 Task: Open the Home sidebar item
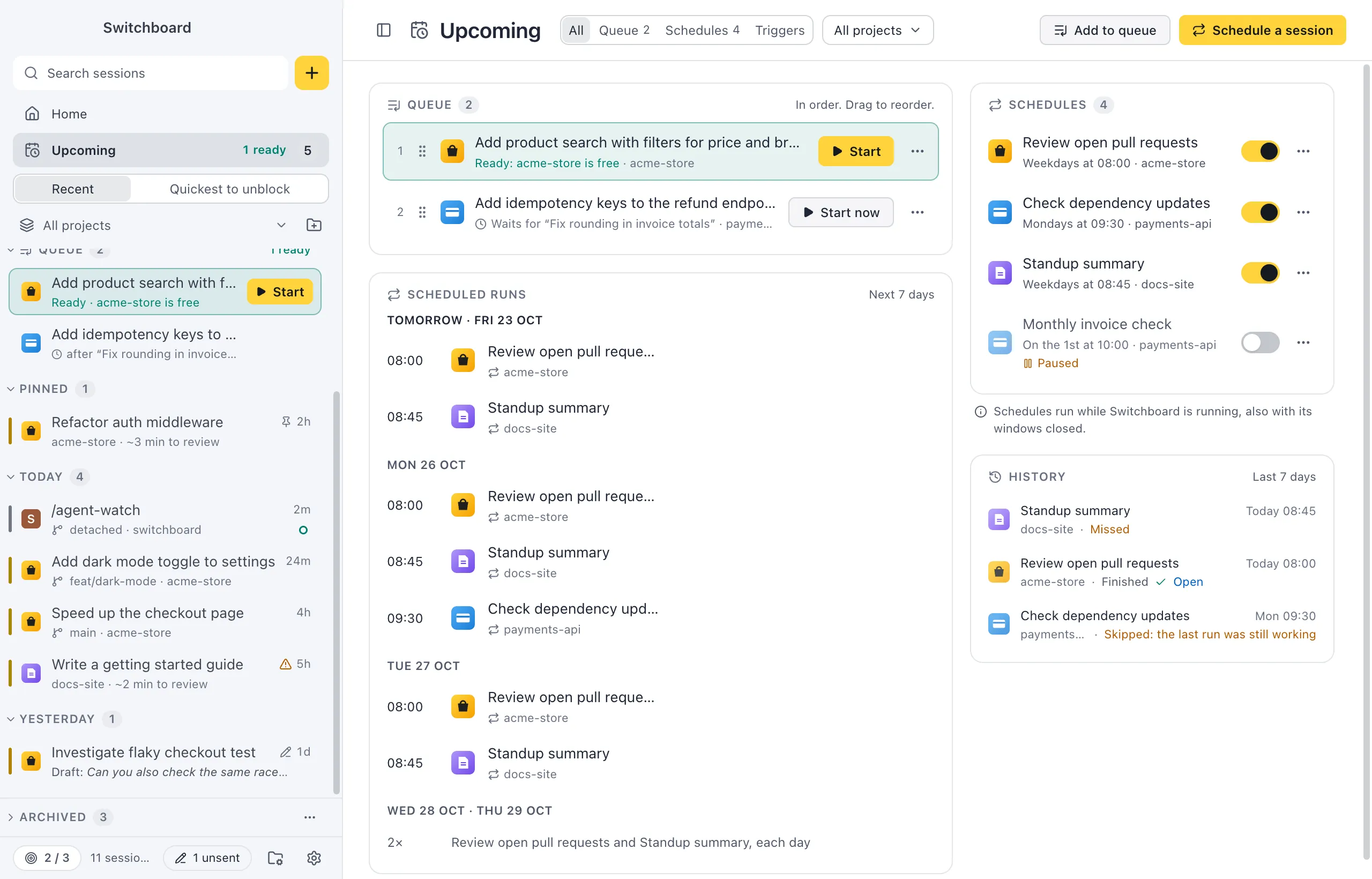[170, 114]
